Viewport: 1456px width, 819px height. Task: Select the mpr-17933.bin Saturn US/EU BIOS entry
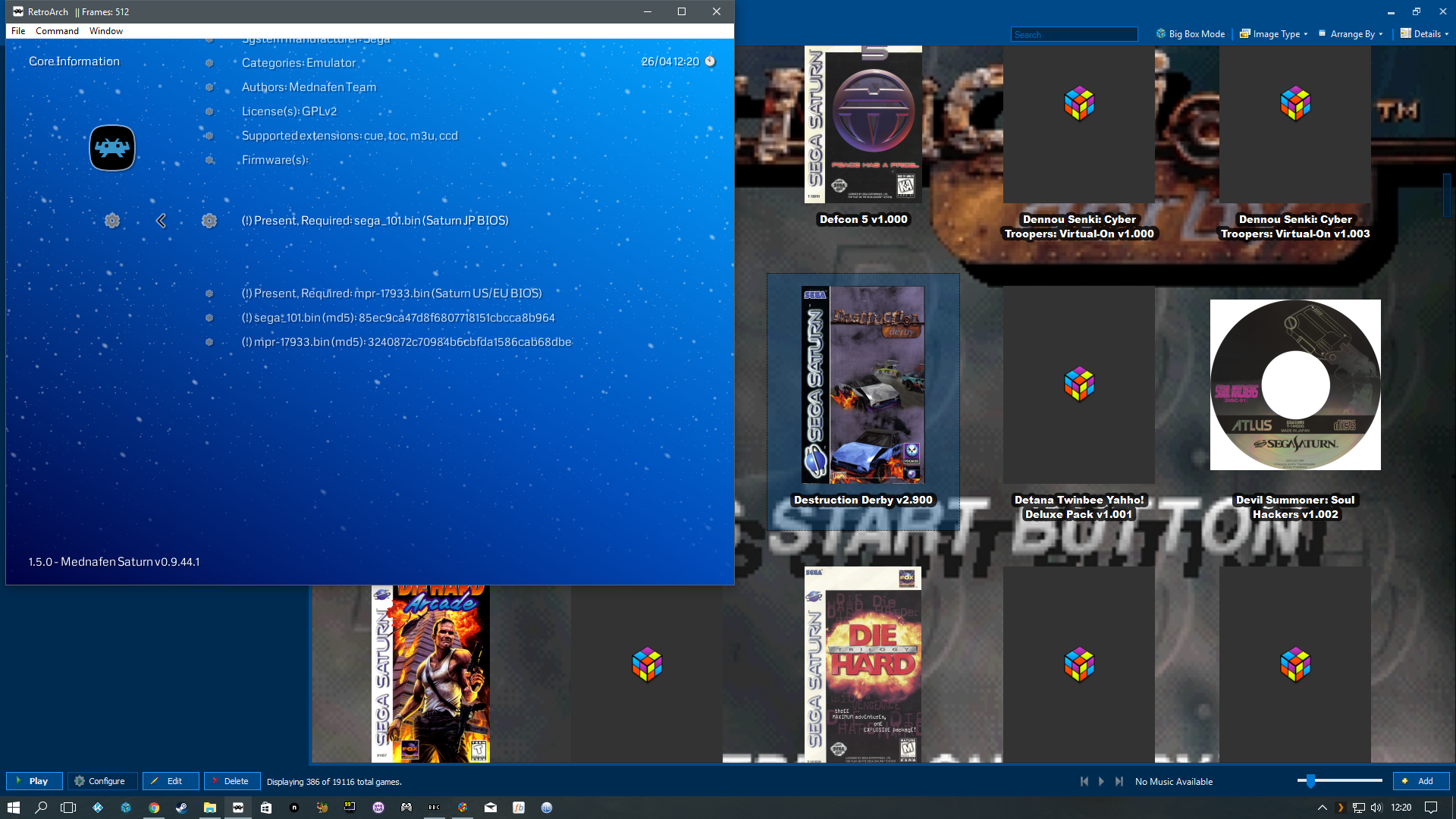click(392, 293)
